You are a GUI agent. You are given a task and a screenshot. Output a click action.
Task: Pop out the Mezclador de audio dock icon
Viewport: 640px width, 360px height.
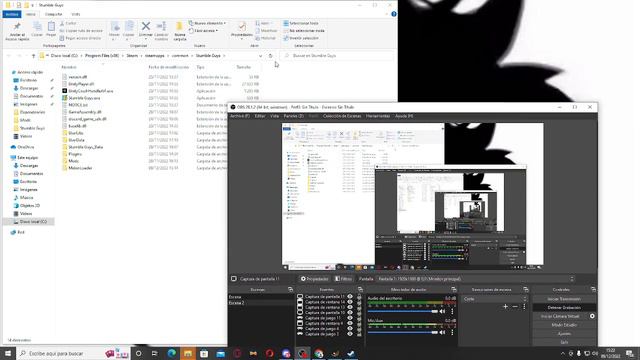[x=453, y=289]
